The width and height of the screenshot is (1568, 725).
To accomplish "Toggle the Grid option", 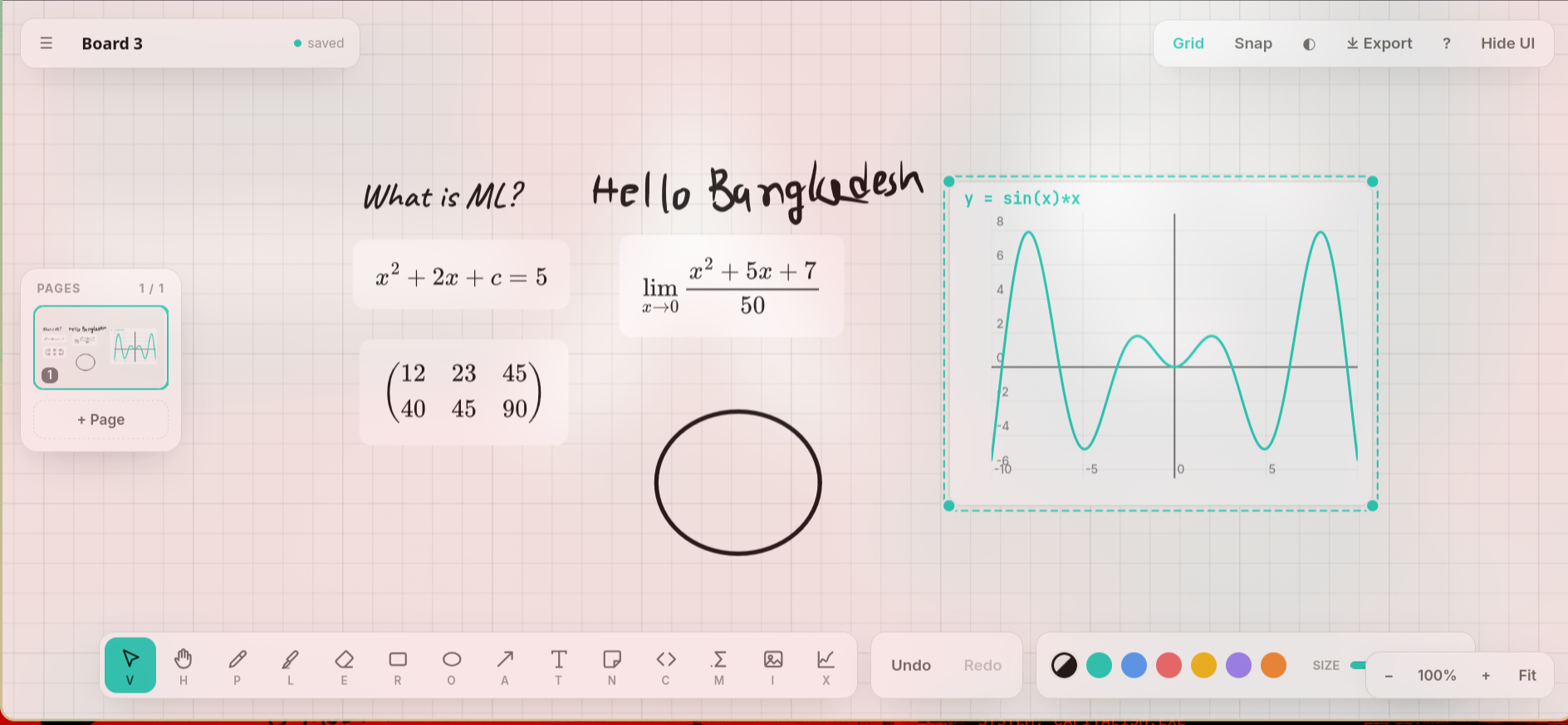I will coord(1188,43).
